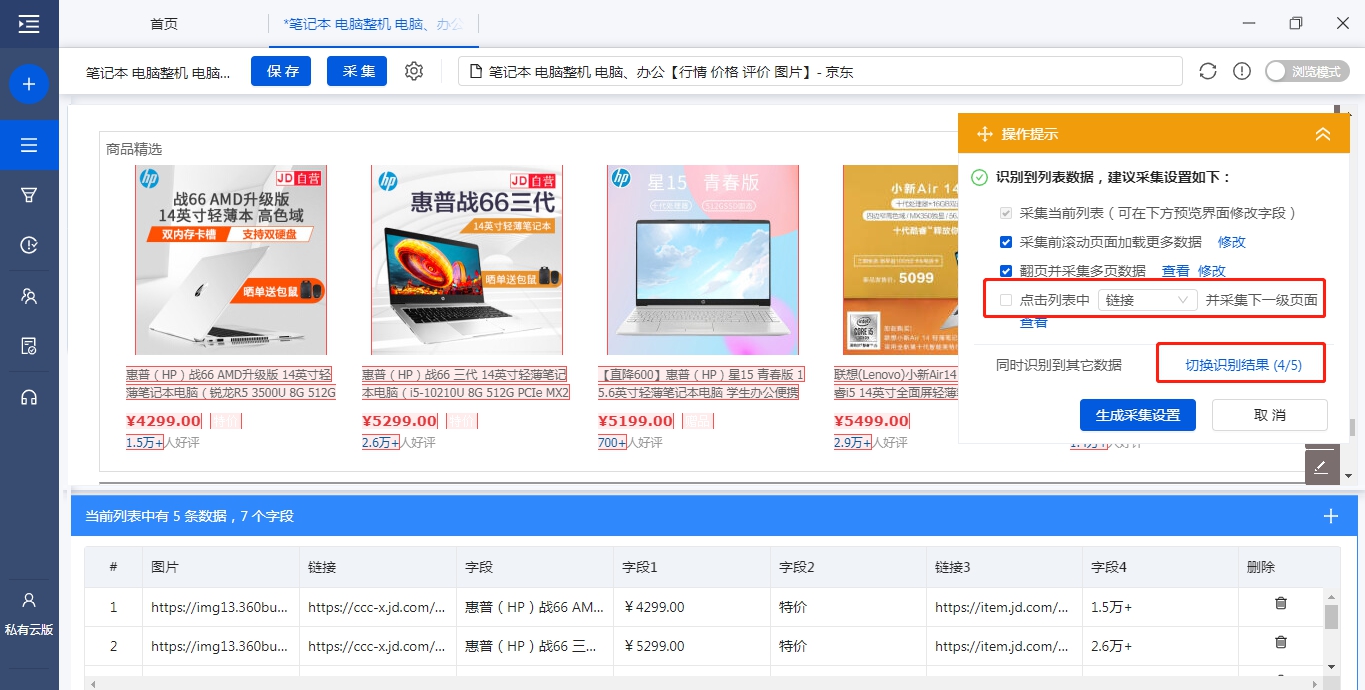Open the funnel filter sidebar icon
Screen dimensions: 1365x690
point(29,194)
